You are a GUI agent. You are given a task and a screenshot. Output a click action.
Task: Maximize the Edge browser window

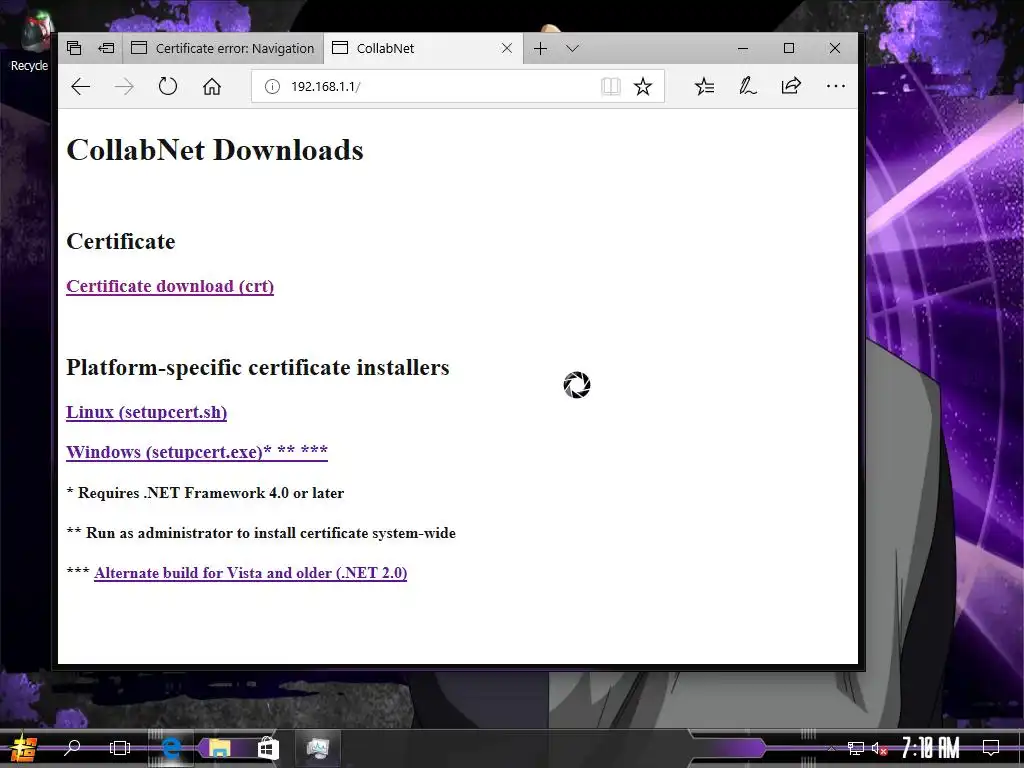789,48
